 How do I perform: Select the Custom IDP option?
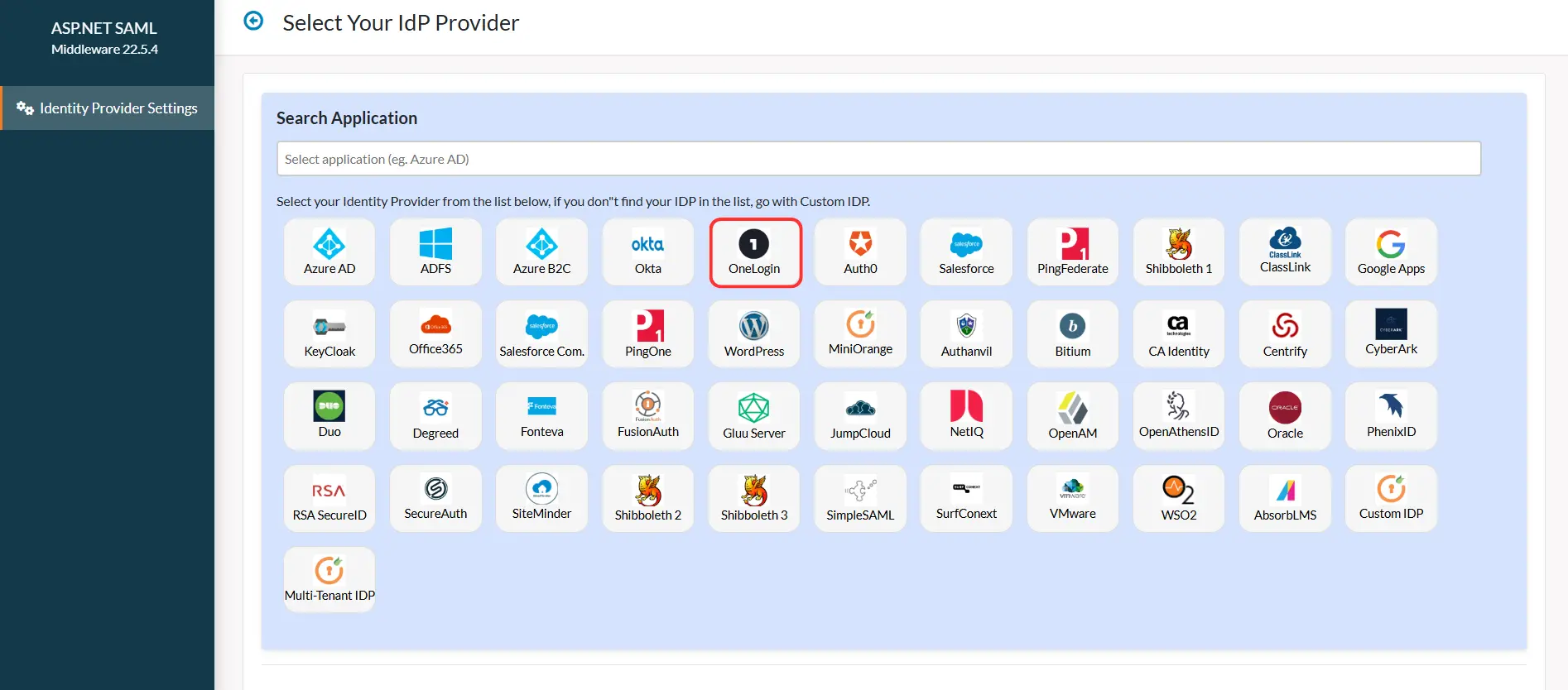click(x=1391, y=498)
